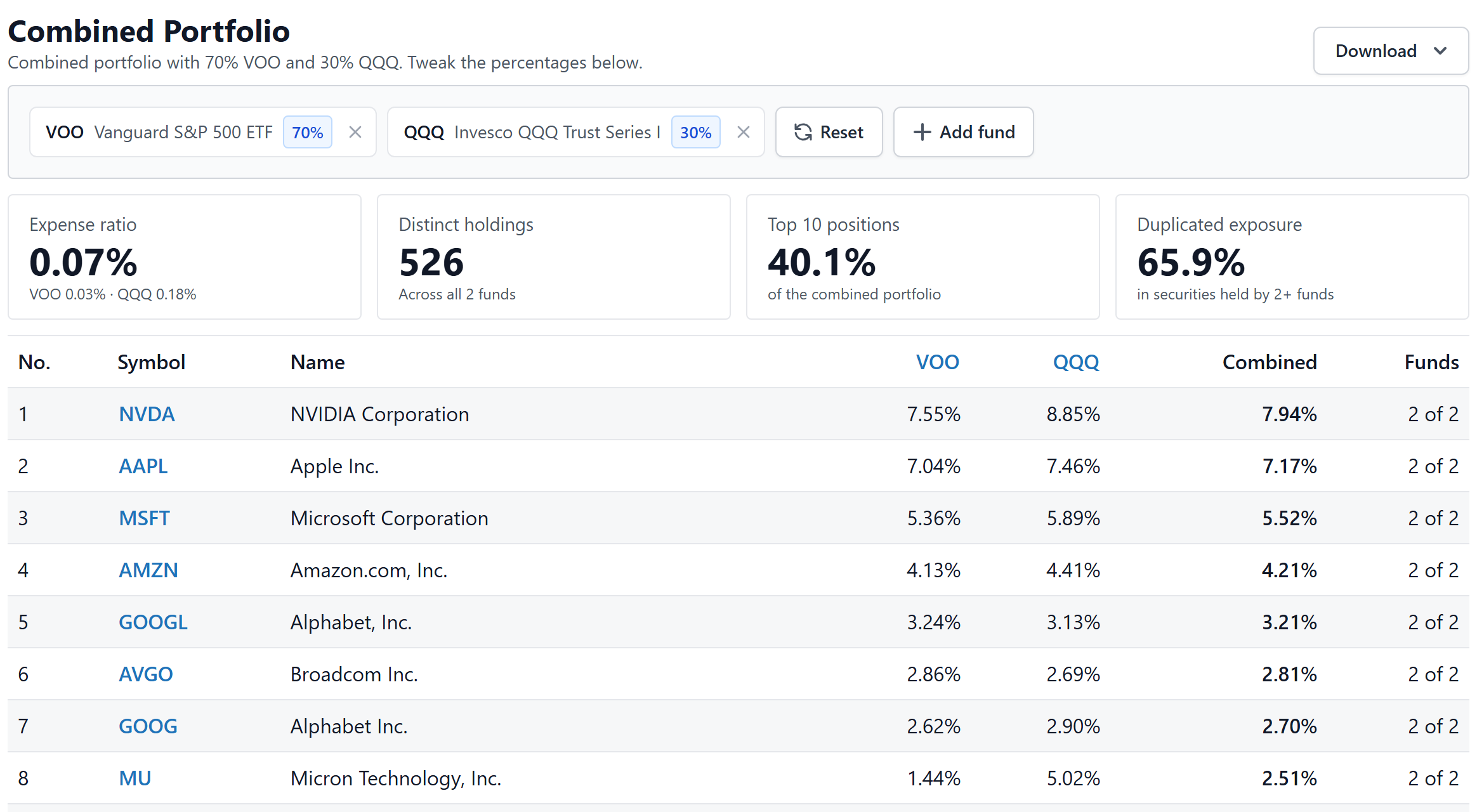Click the plus icon in Add fund
The height and width of the screenshot is (812, 1477).
pos(922,132)
